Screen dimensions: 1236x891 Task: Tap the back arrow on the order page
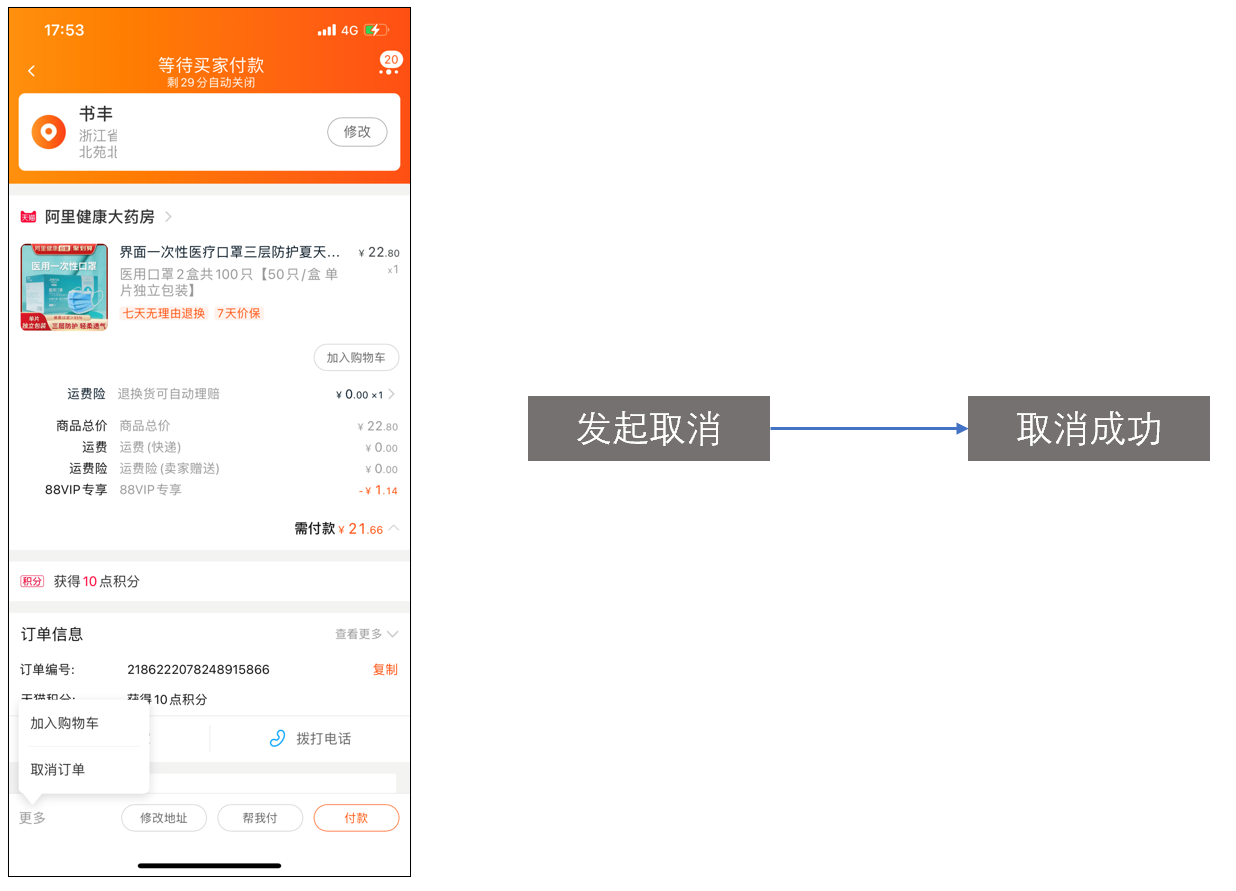[x=31, y=70]
